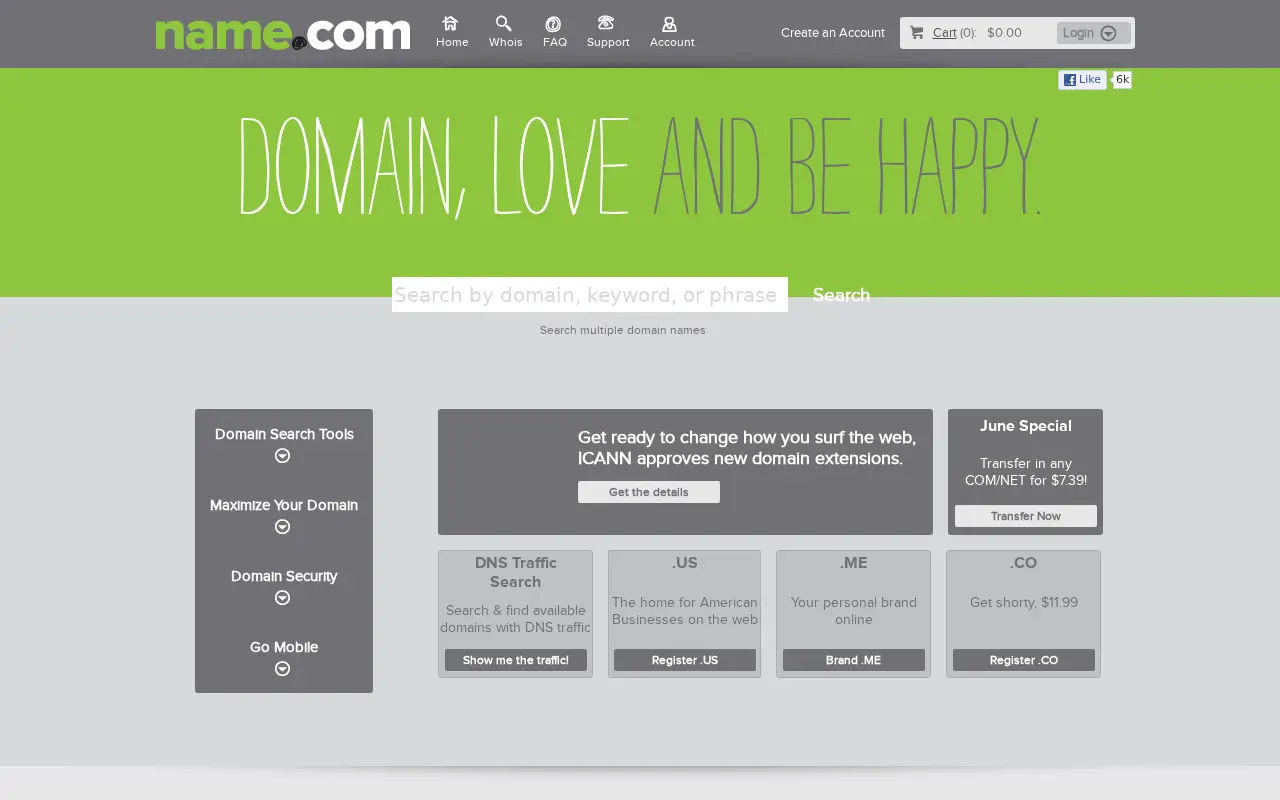Click the .US card heading
This screenshot has width=1280, height=800.
[685, 563]
